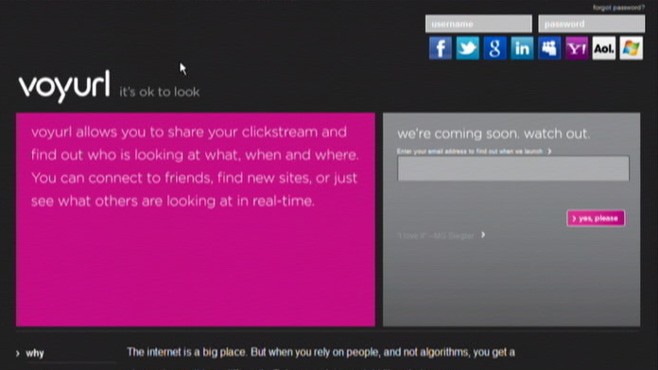
Task: Click the 'we're coming soon. watch out.' heading
Action: [x=494, y=134]
